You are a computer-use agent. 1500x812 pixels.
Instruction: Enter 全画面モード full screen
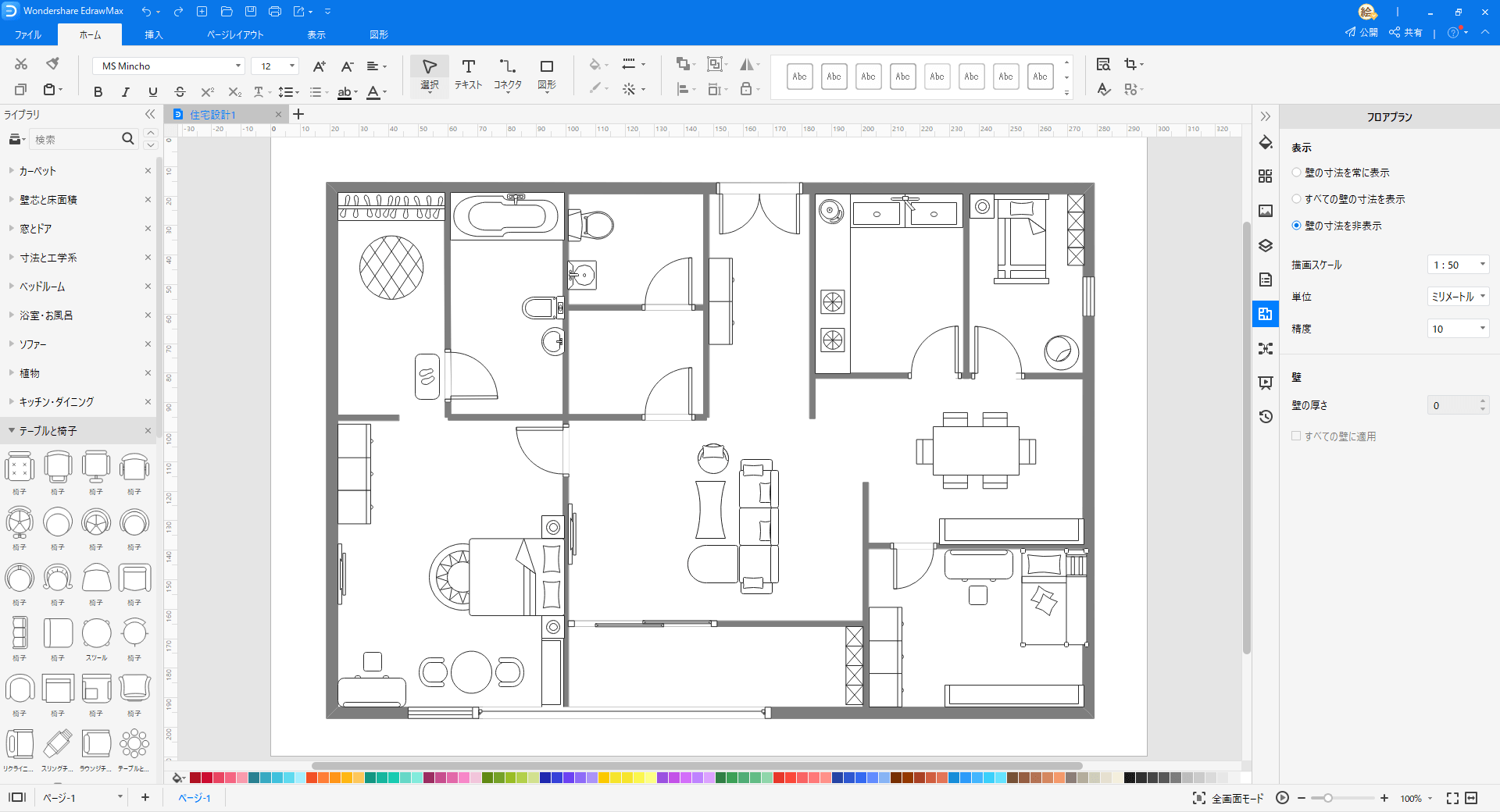[1228, 798]
